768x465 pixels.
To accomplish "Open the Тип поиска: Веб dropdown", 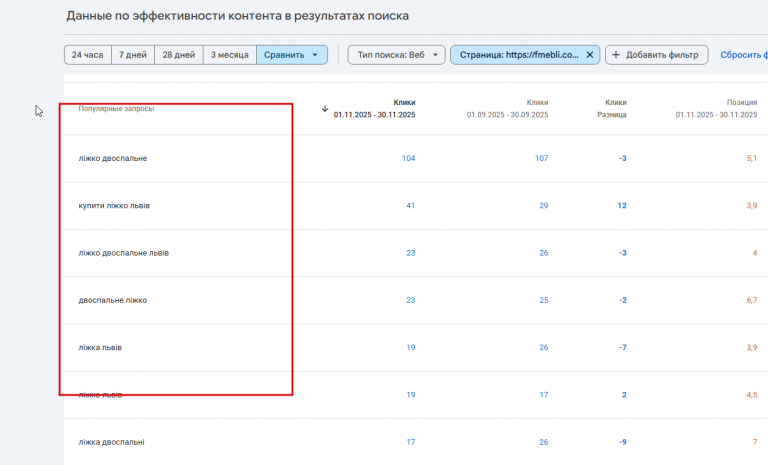I will pyautogui.click(x=396, y=55).
